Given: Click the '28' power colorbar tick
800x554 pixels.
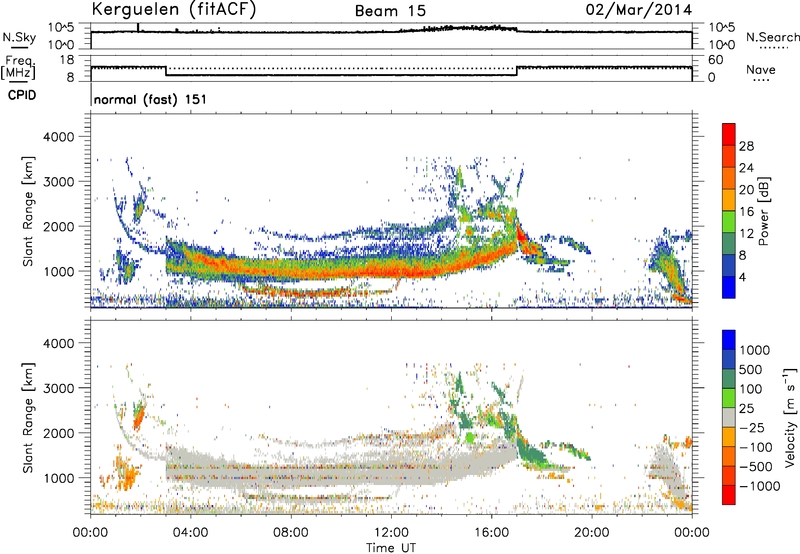Looking at the screenshot, I should tap(746, 146).
